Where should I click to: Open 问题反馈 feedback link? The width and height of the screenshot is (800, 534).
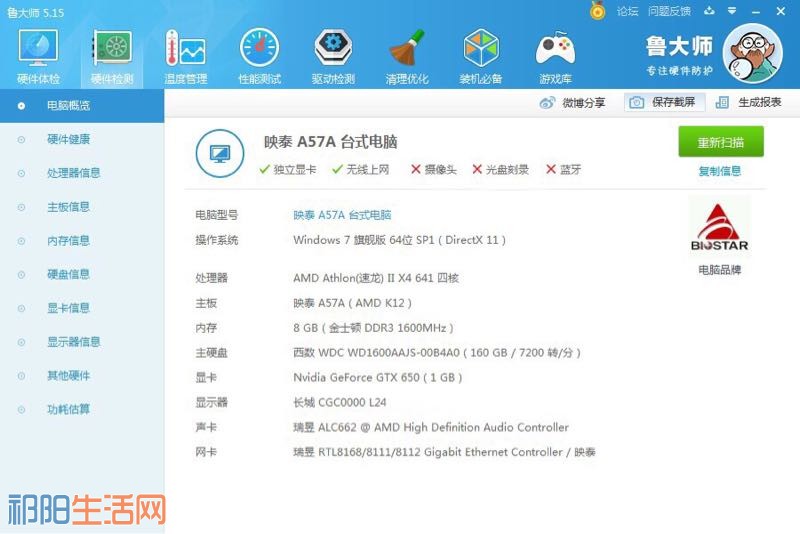click(669, 11)
